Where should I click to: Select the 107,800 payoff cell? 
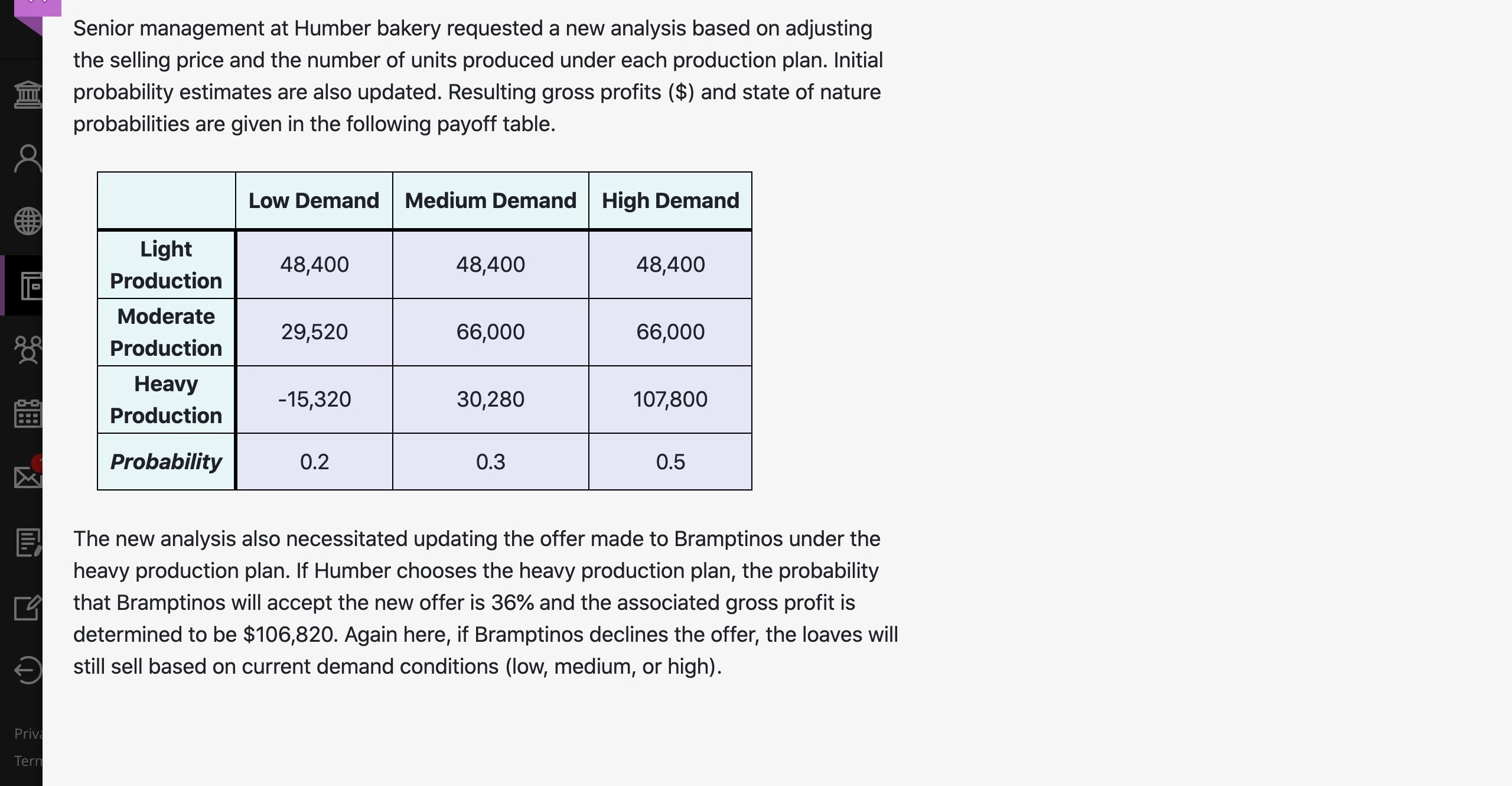[670, 399]
